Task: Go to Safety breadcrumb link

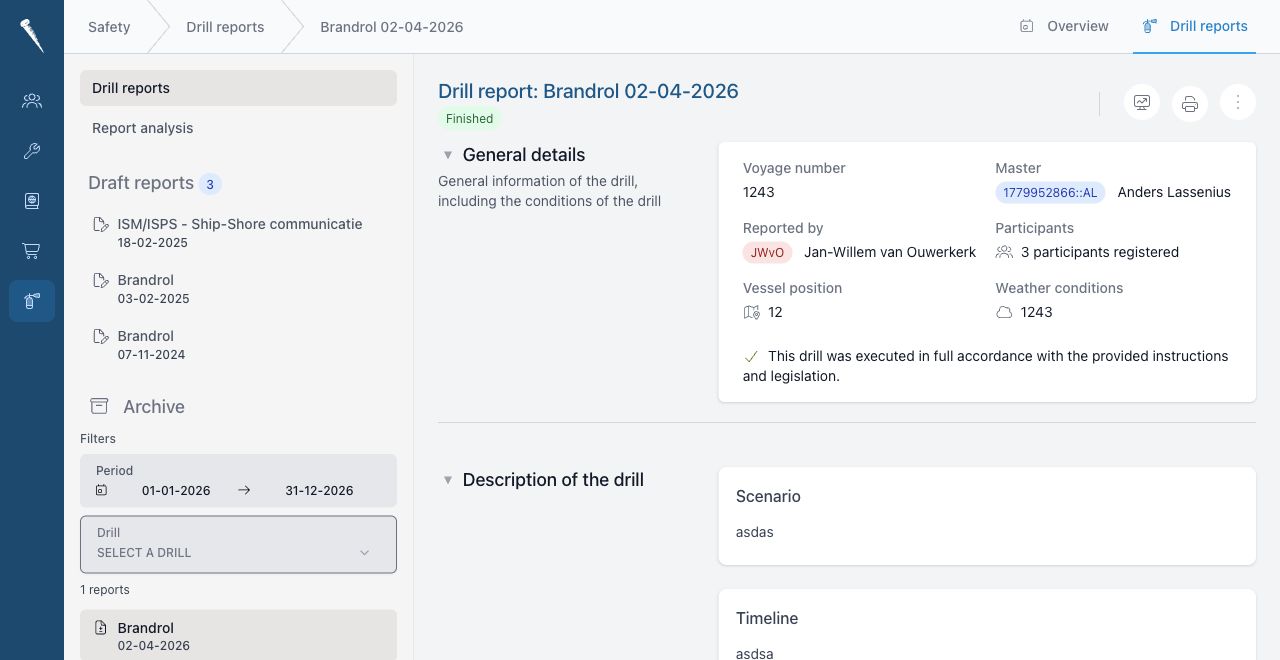Action: tap(109, 27)
